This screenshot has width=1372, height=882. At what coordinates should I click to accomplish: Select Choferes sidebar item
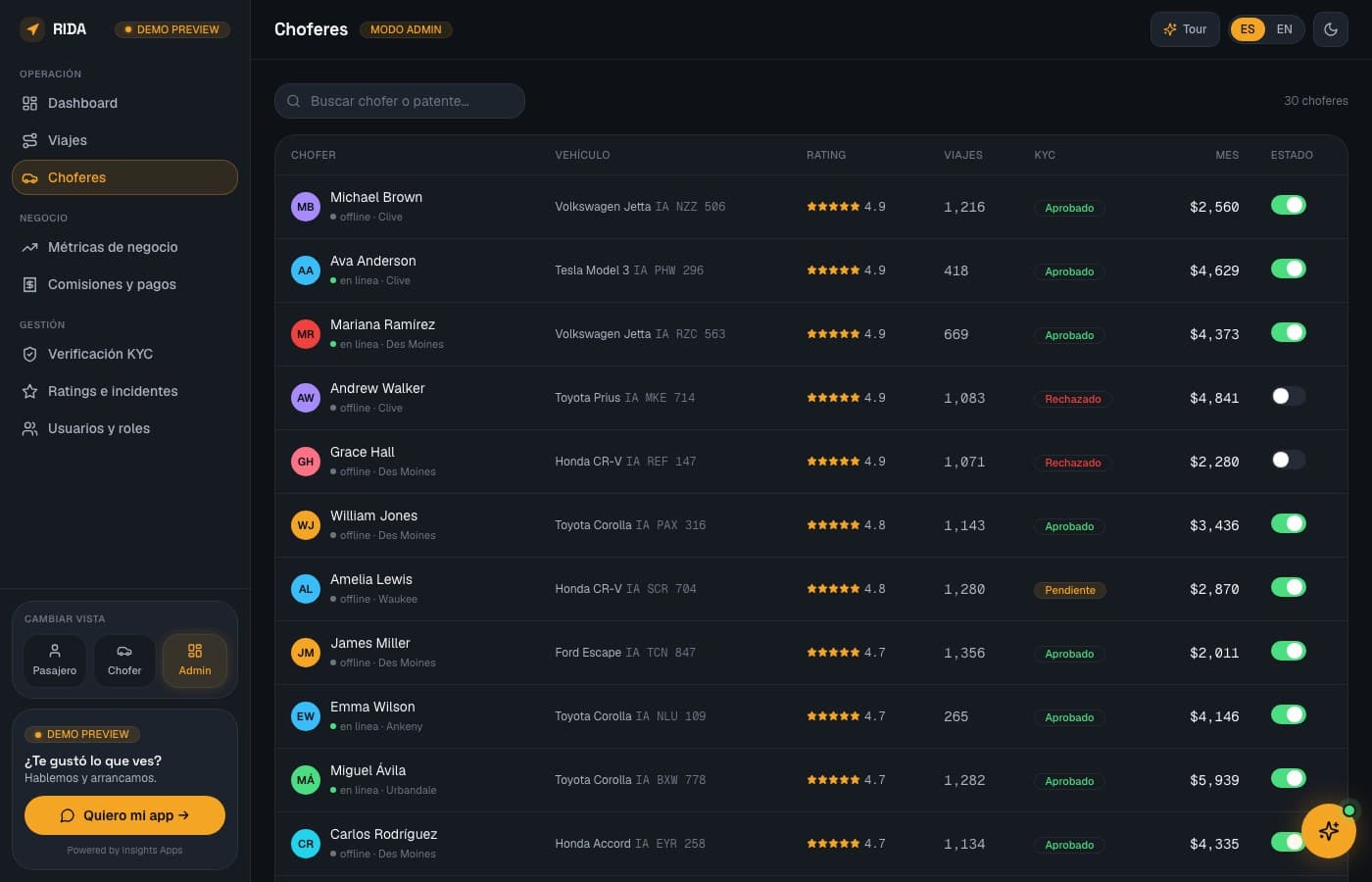tap(124, 177)
